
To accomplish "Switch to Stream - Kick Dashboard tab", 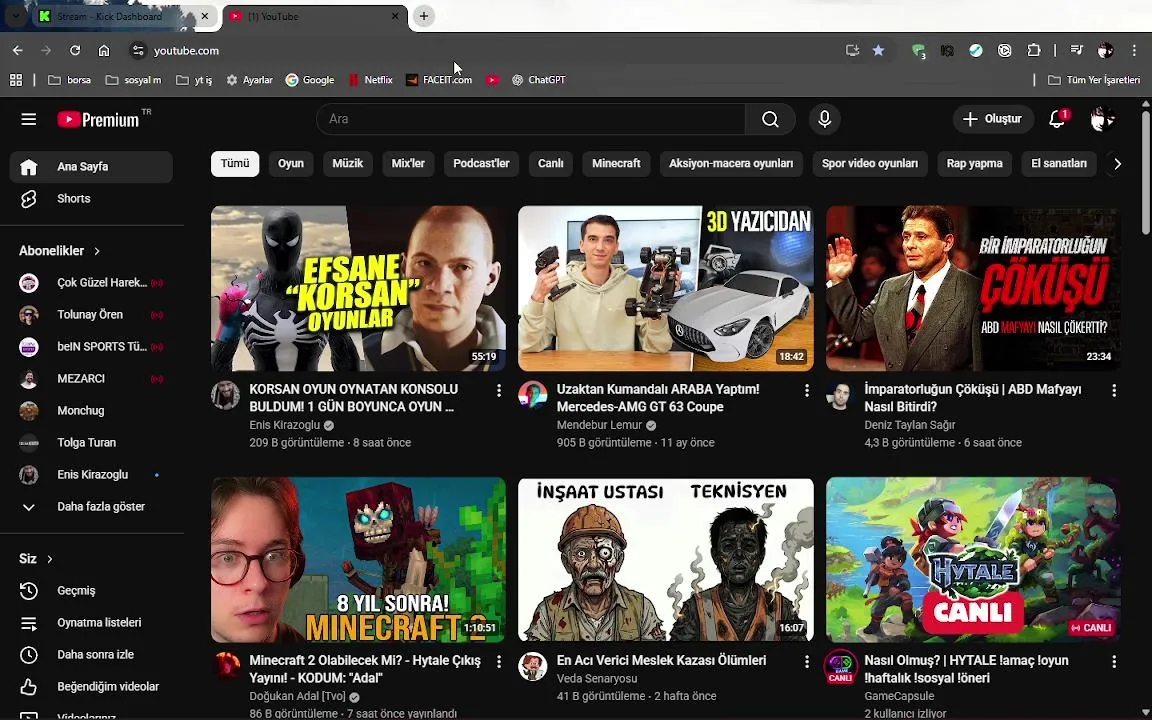I will (121, 16).
